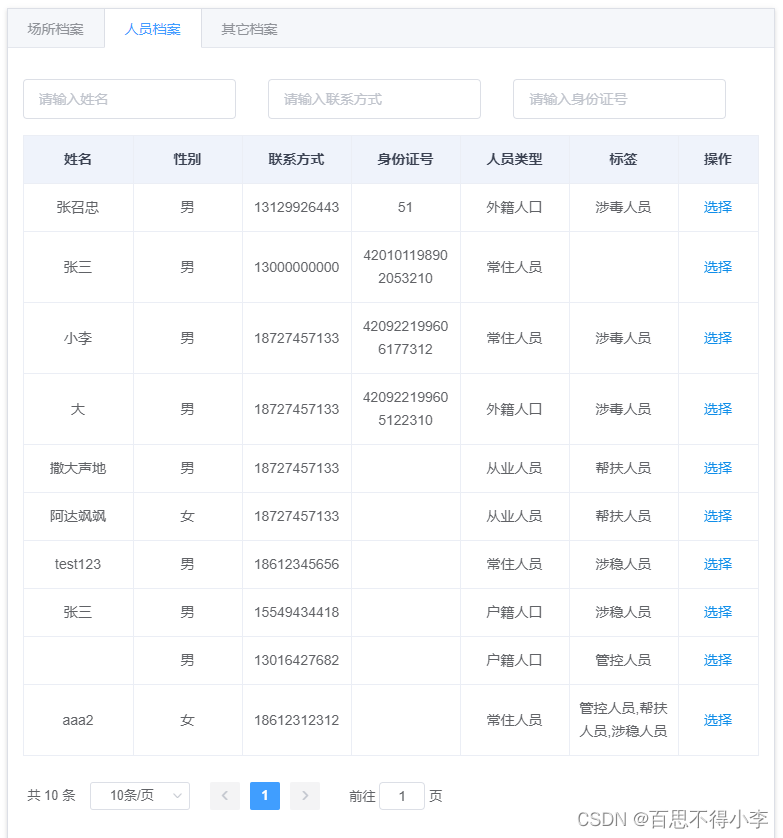This screenshot has width=783, height=838.
Task: Click the name cell test123
Action: (78, 564)
